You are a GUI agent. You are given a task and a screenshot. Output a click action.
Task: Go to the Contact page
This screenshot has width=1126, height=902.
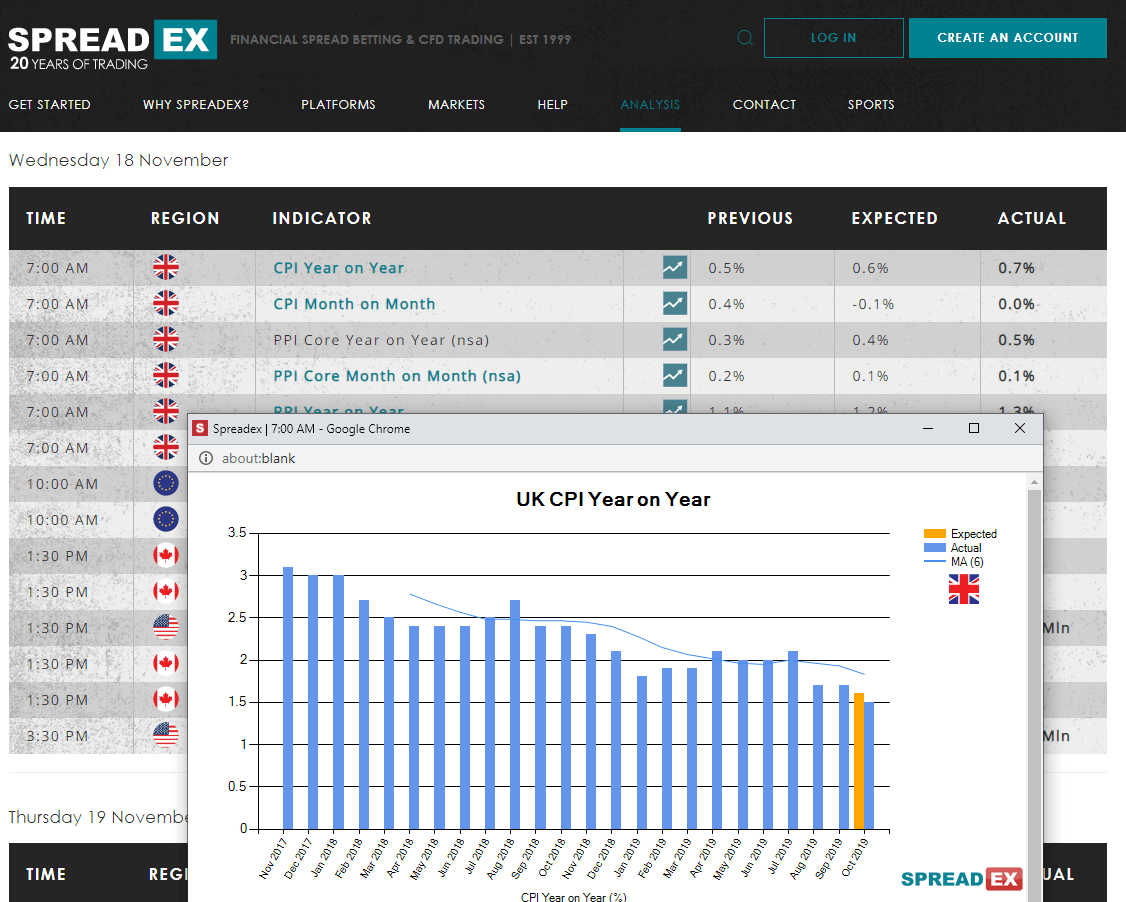pos(764,105)
